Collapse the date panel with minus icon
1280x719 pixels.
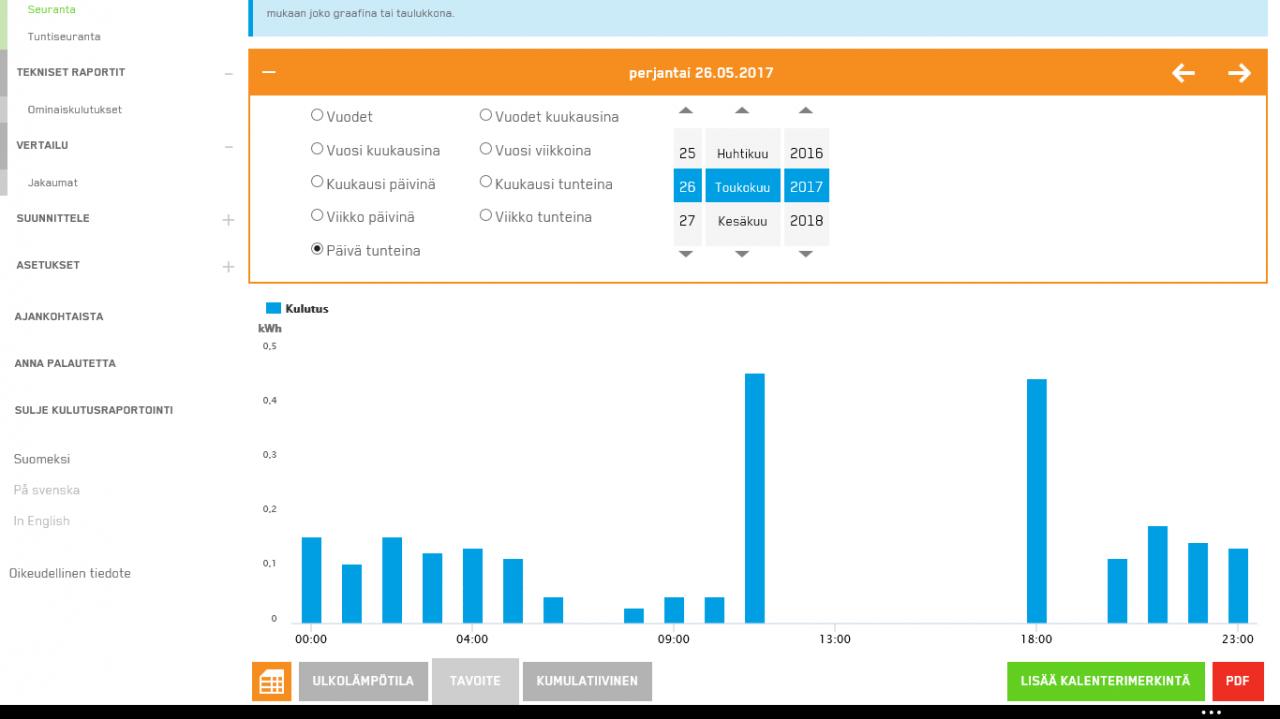(x=268, y=72)
